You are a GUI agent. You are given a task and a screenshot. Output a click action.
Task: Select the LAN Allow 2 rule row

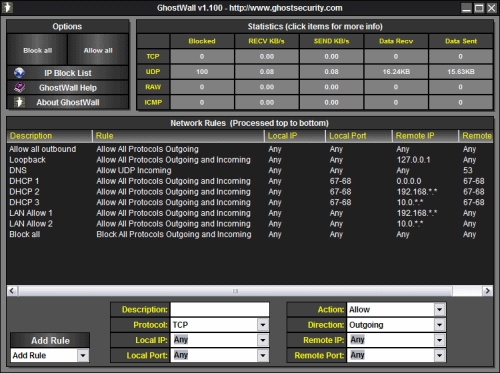(250, 224)
